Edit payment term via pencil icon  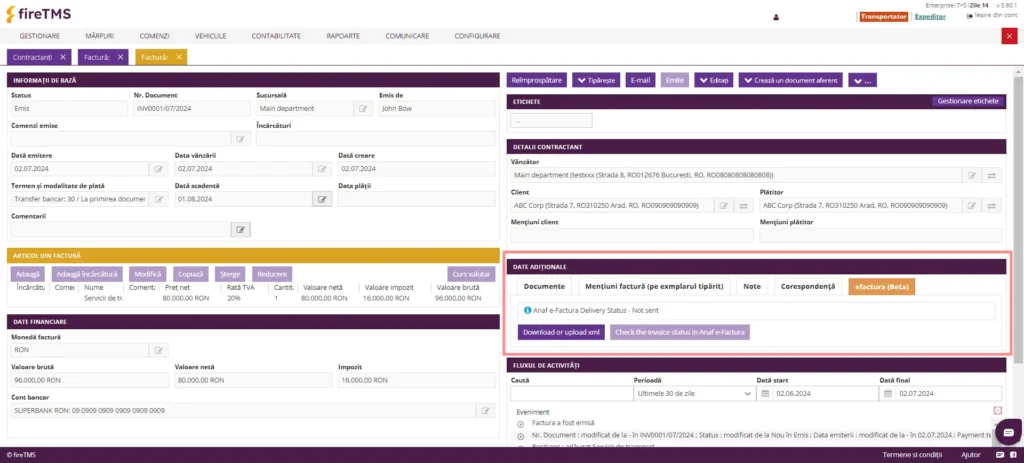coord(158,199)
